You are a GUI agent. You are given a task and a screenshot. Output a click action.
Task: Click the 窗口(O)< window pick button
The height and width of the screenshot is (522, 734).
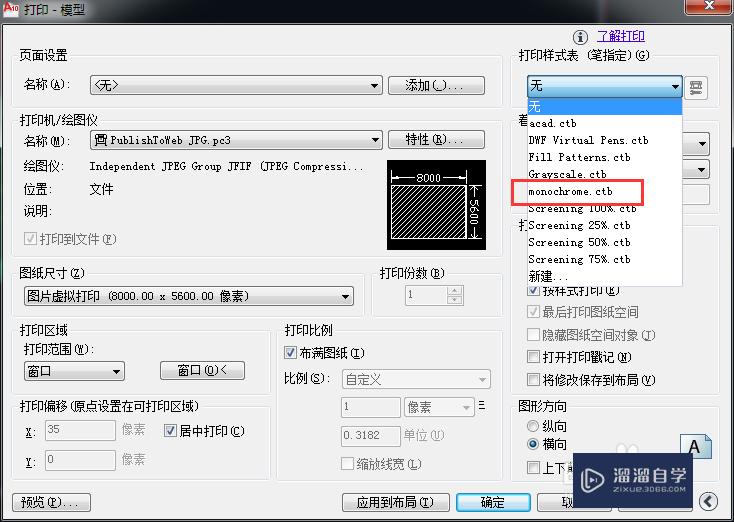pyautogui.click(x=202, y=371)
